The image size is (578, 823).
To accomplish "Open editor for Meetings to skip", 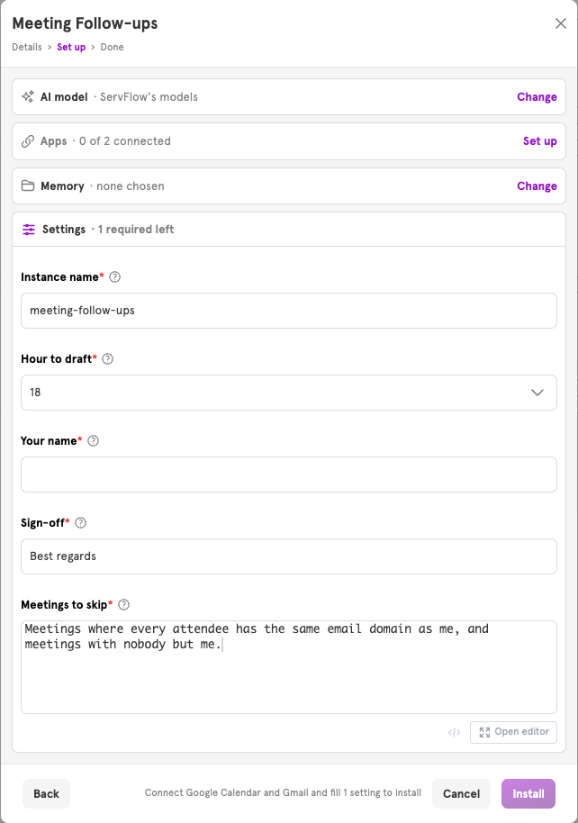I will 513,732.
